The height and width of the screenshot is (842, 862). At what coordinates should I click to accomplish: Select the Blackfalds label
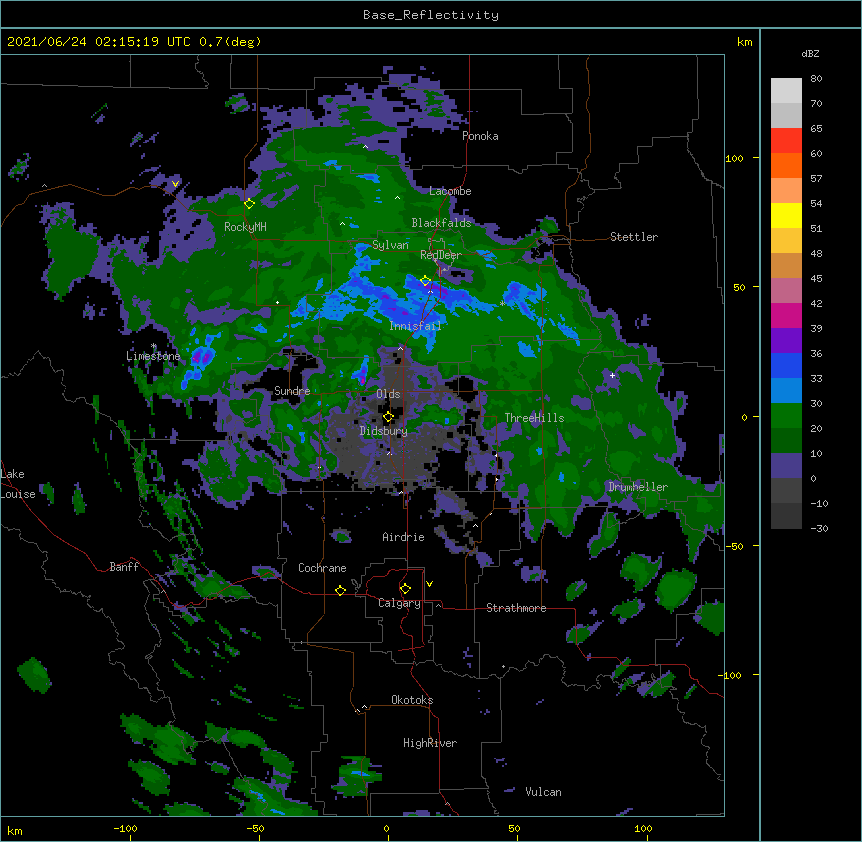tap(441, 223)
